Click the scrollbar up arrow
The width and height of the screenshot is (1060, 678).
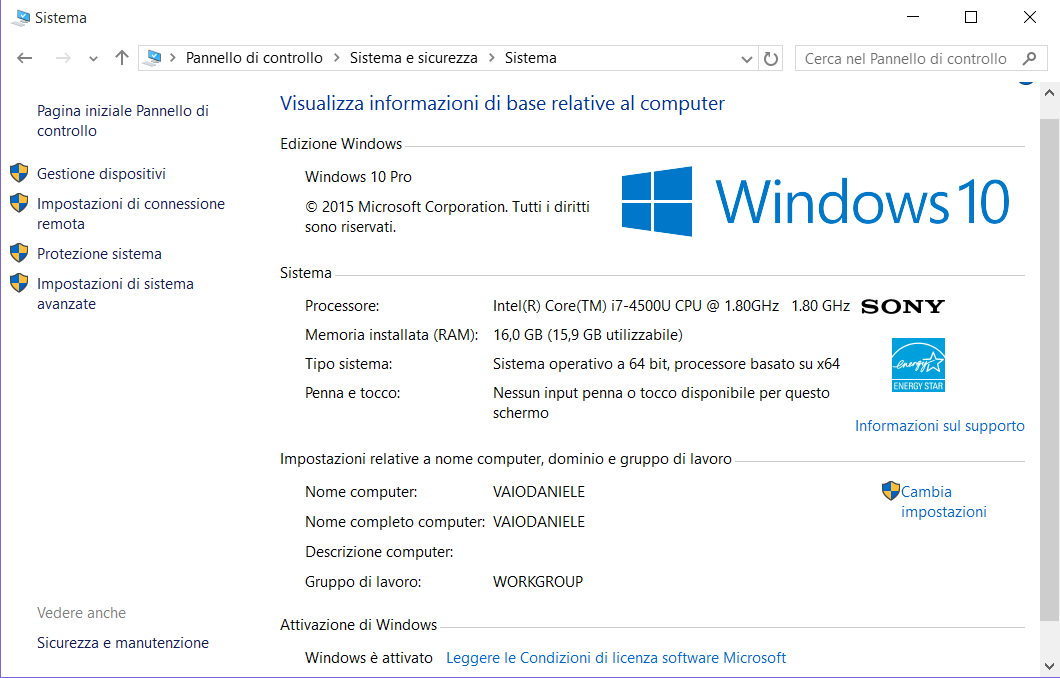point(1049,93)
